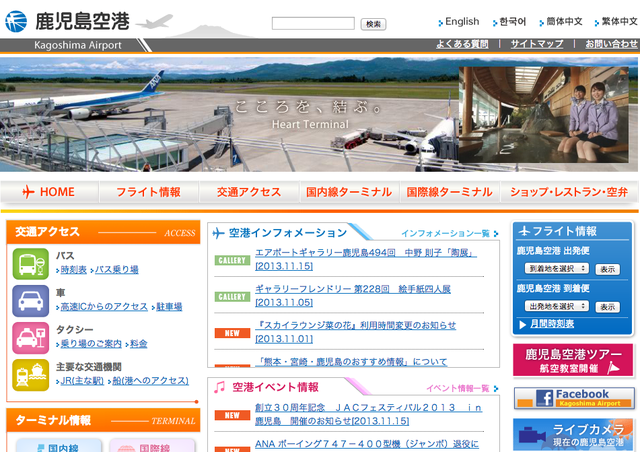Open the pink taxi access icon
This screenshot has height=452, width=640.
(31, 338)
